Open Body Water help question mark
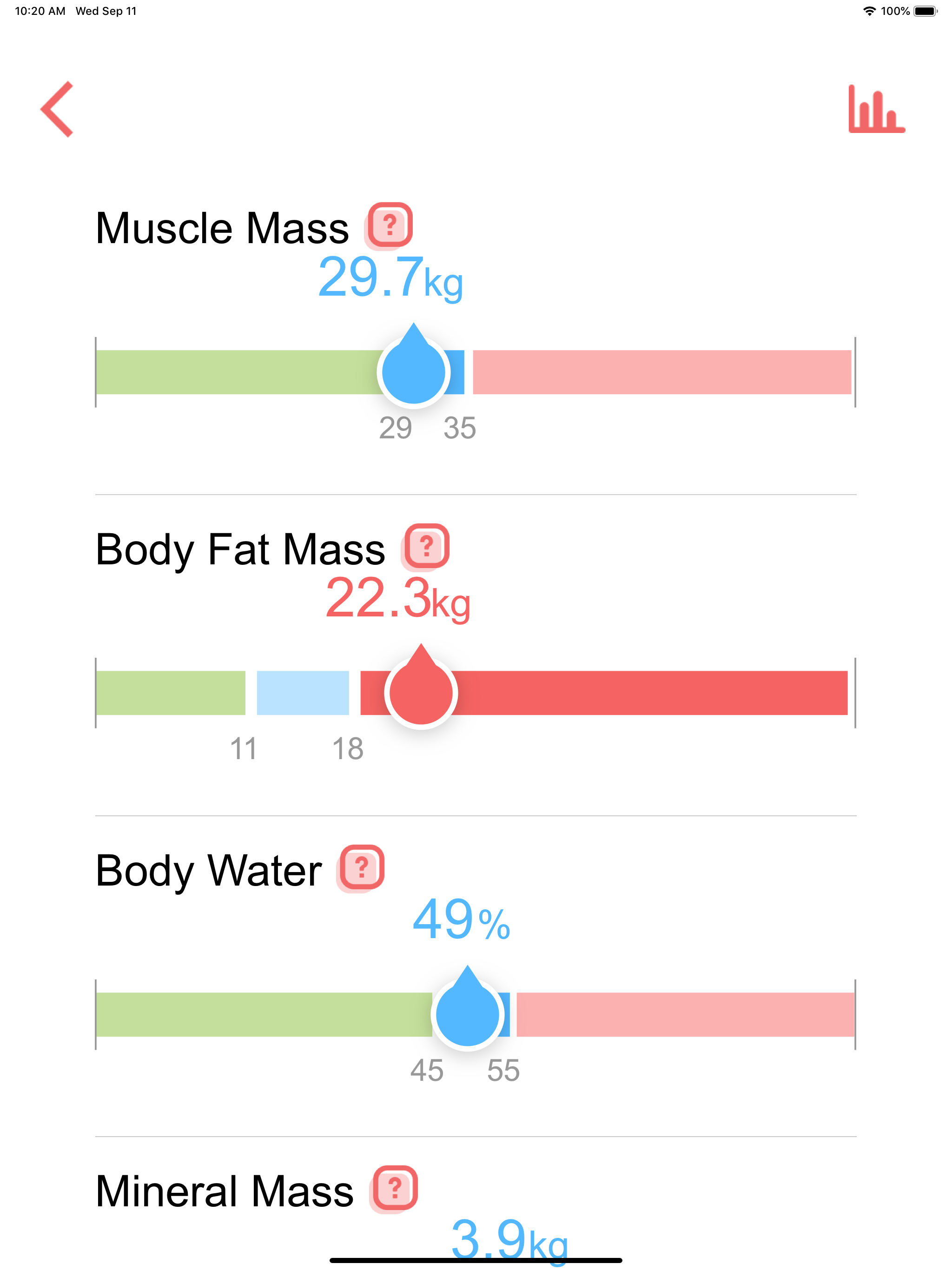Viewport: 952px width, 1270px height. tap(361, 867)
